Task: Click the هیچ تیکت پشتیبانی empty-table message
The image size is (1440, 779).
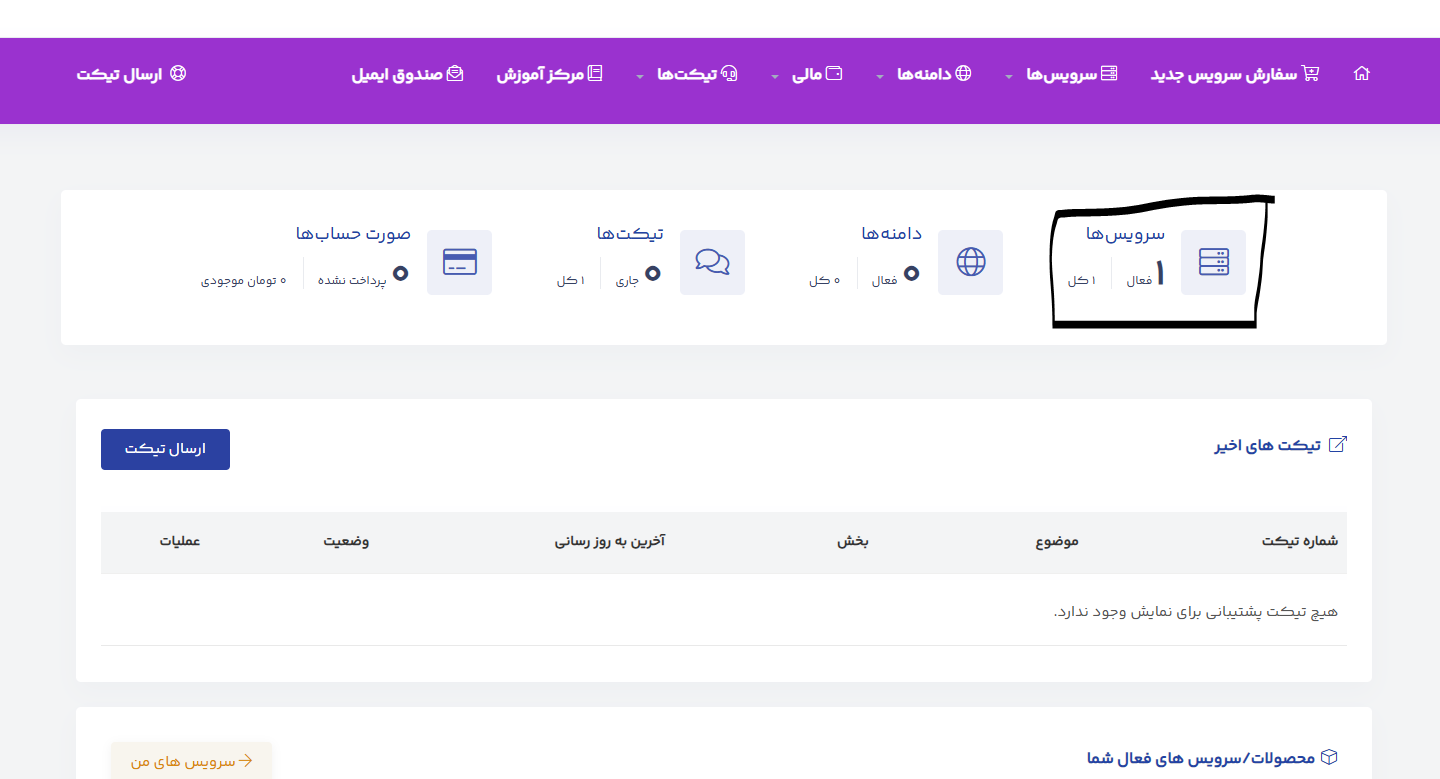Action: [x=1196, y=611]
